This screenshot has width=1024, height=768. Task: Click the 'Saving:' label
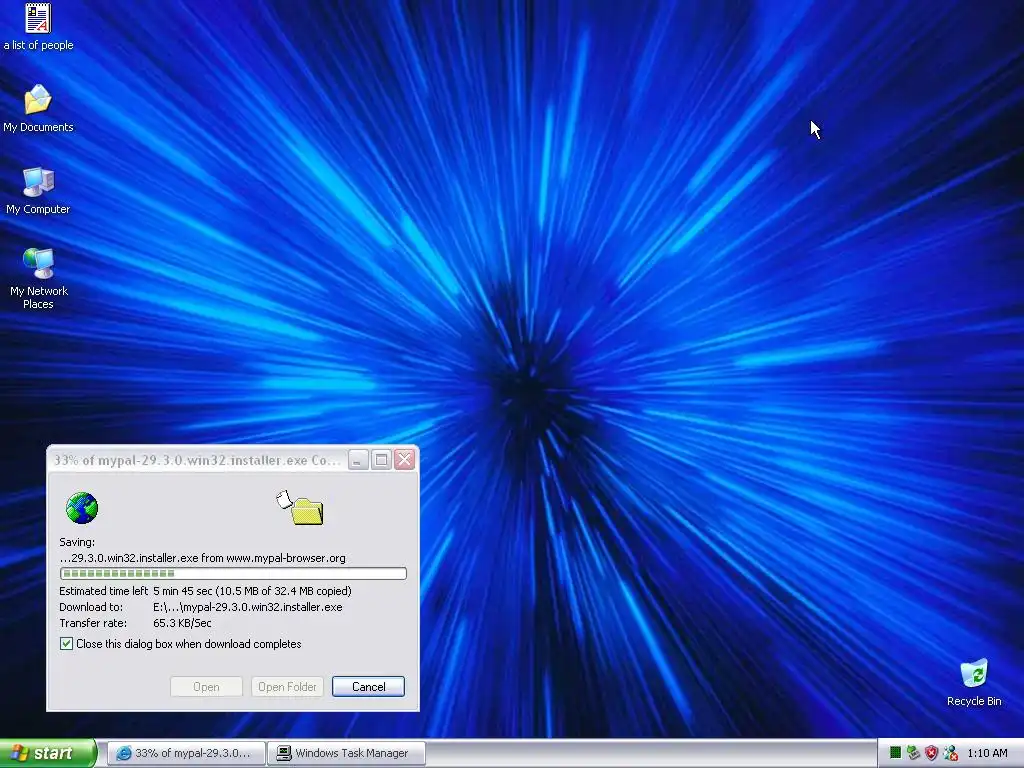click(77, 542)
